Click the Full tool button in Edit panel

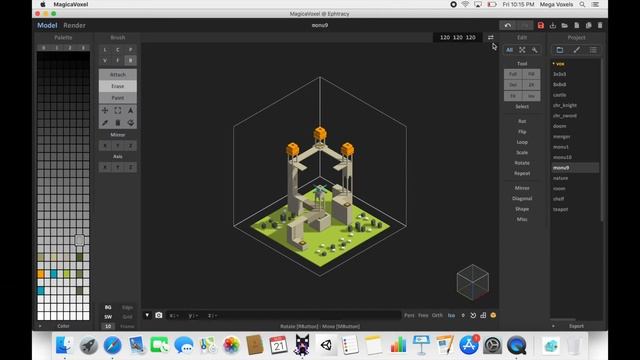513,74
